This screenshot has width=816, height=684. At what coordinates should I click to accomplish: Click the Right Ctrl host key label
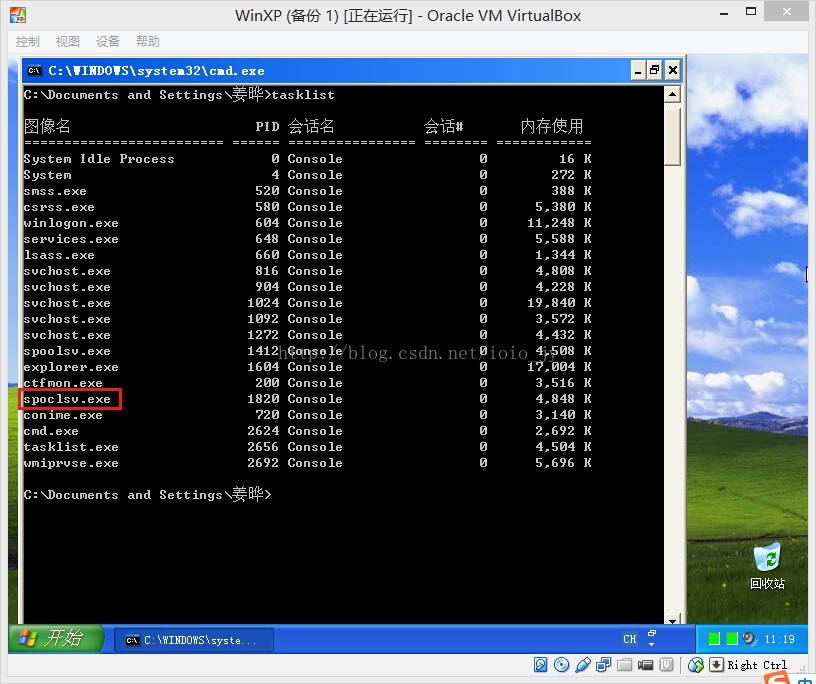coord(757,665)
